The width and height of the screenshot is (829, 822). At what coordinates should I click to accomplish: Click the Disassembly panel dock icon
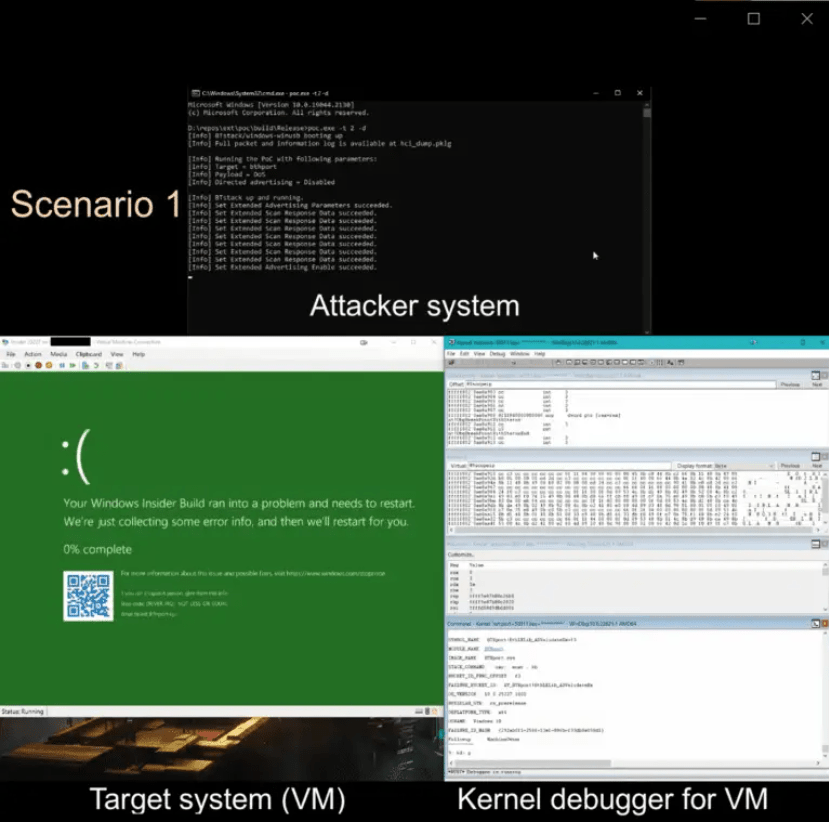pos(815,374)
